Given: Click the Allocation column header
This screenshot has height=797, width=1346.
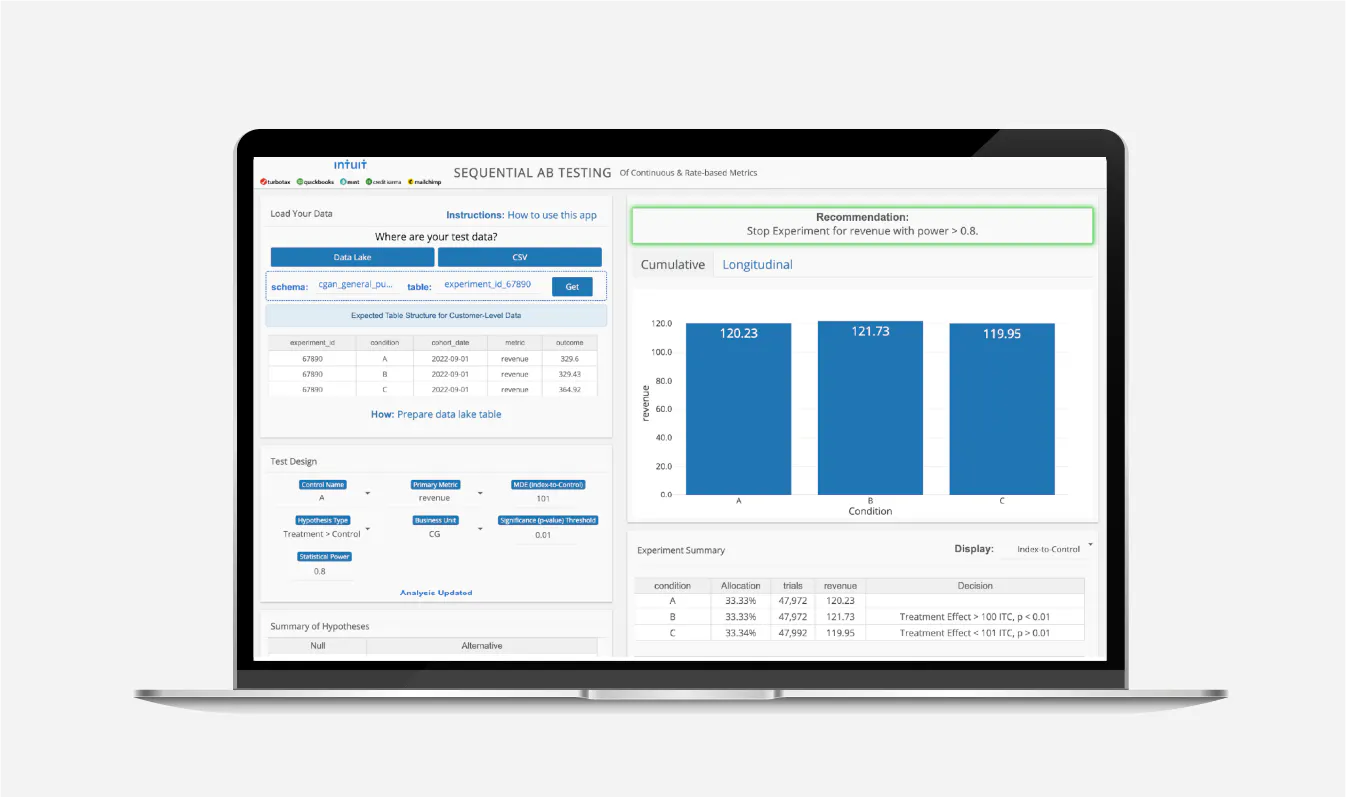Looking at the screenshot, I should 741,586.
